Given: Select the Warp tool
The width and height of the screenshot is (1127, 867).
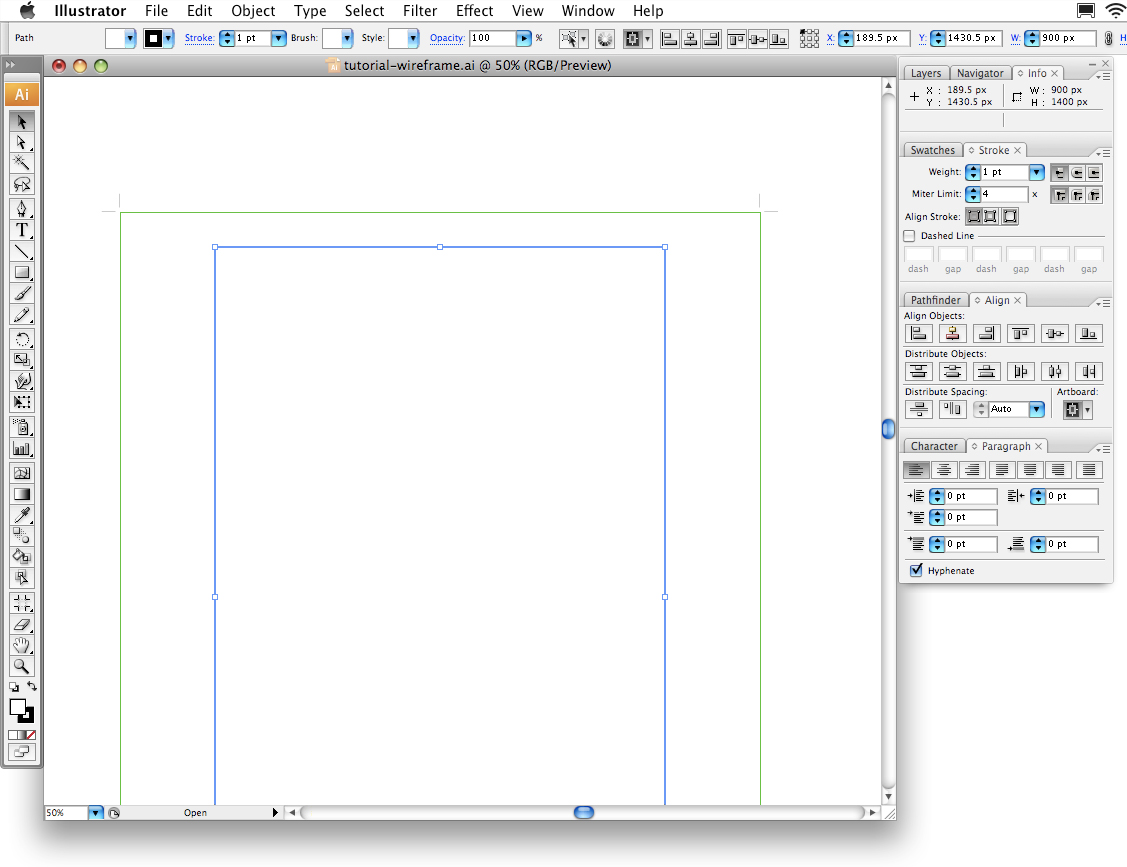Looking at the screenshot, I should coord(22,381).
